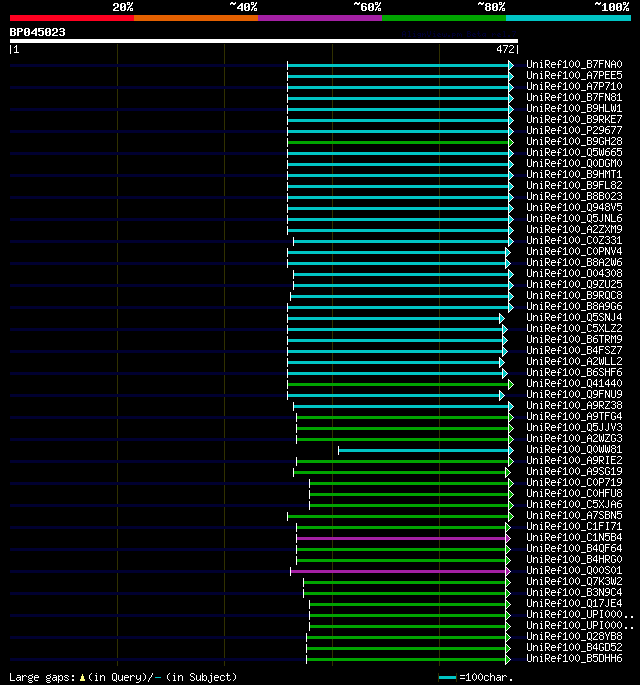
Task: Open hit UniRef100_B4GD52
Action: 574,647
